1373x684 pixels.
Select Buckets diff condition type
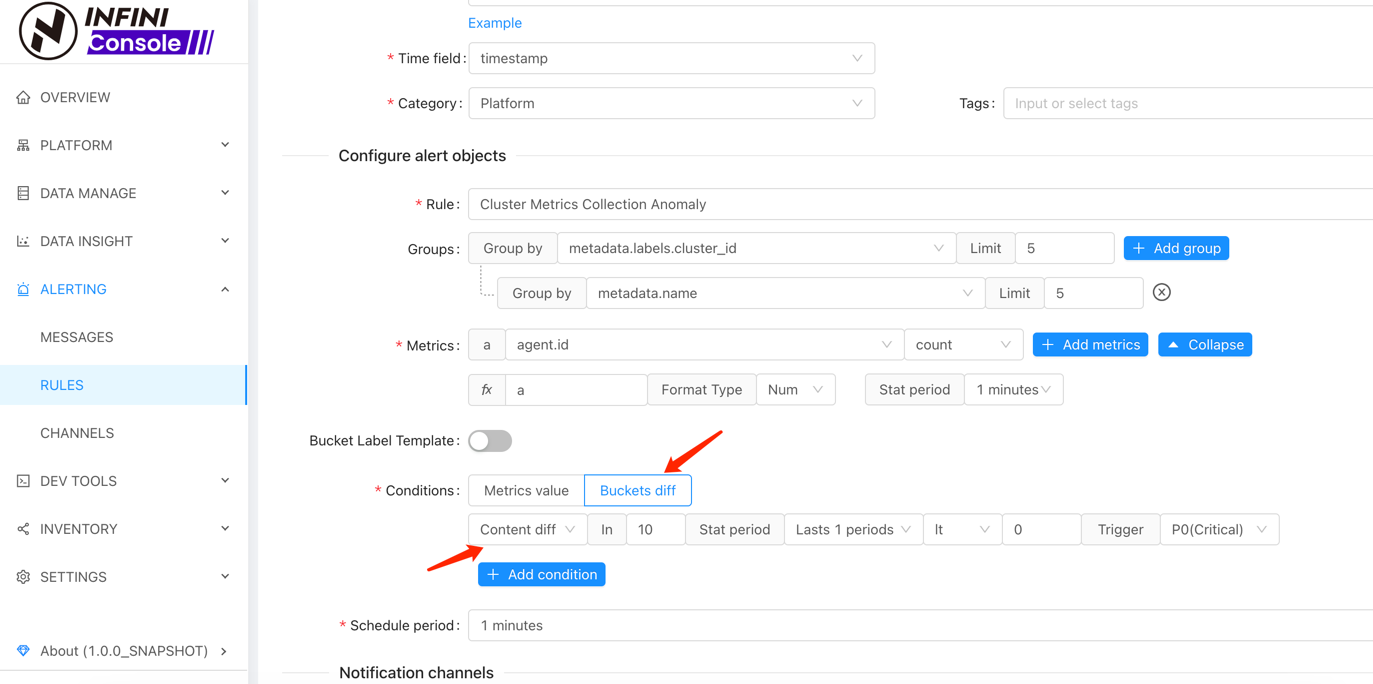(x=637, y=490)
